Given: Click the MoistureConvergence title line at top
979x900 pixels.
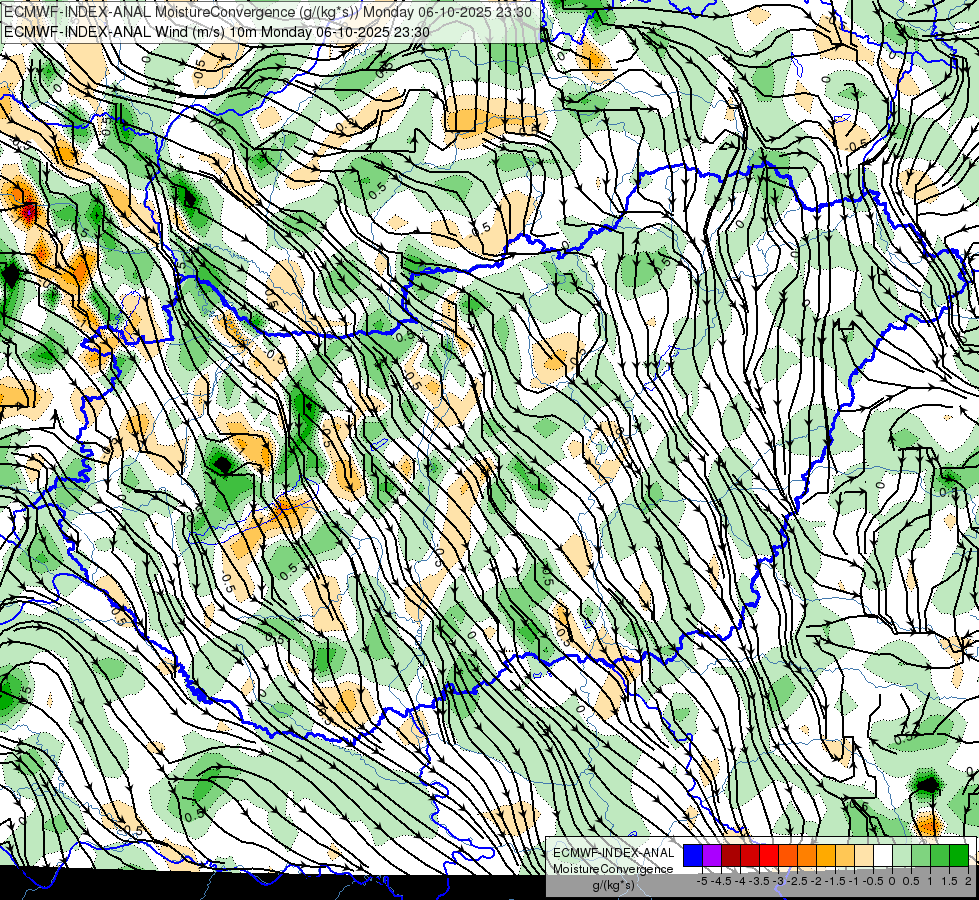Looking at the screenshot, I should click(268, 12).
